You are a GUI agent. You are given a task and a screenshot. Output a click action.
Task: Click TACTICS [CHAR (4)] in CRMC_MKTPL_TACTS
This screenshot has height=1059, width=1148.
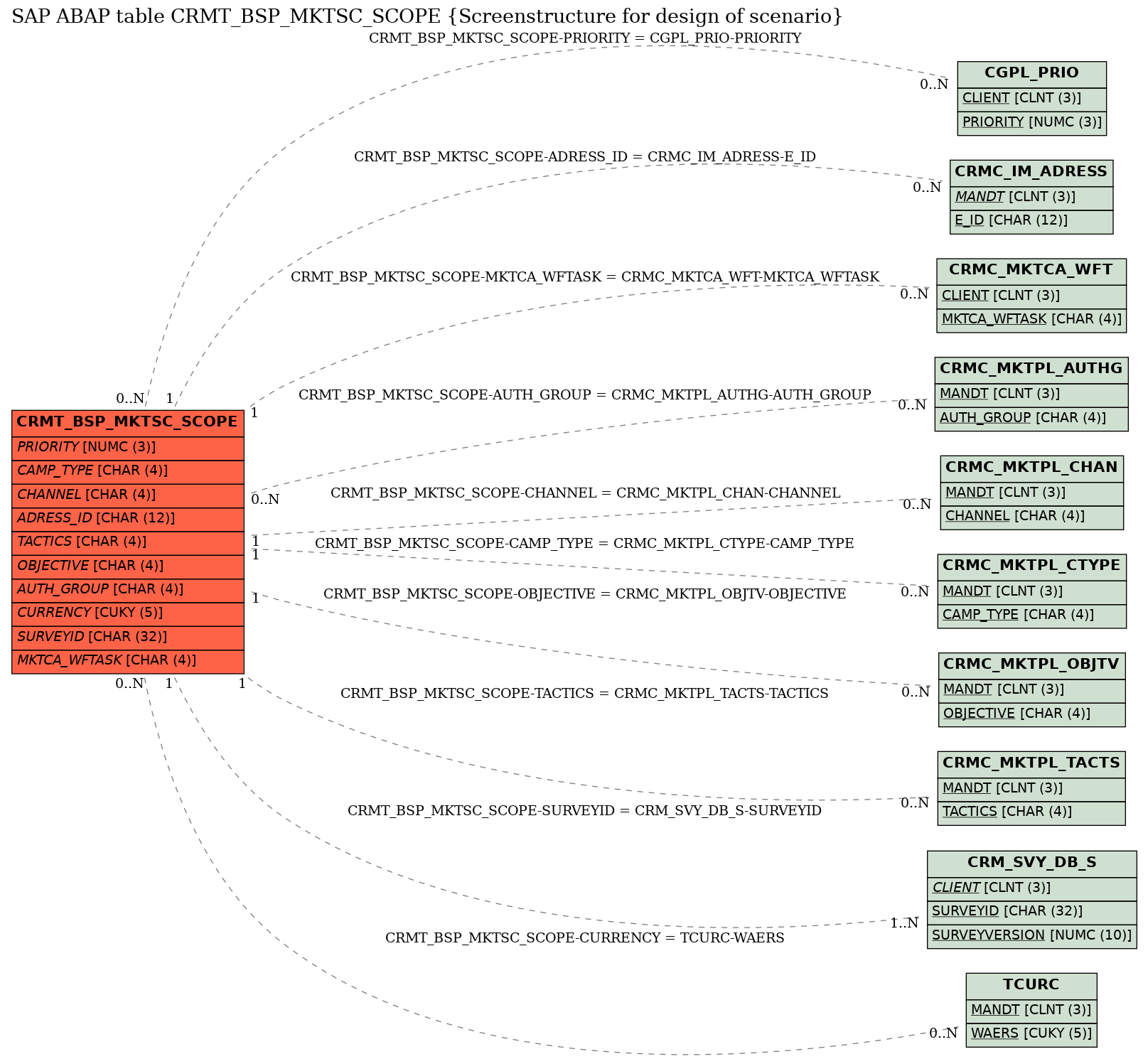(1031, 812)
